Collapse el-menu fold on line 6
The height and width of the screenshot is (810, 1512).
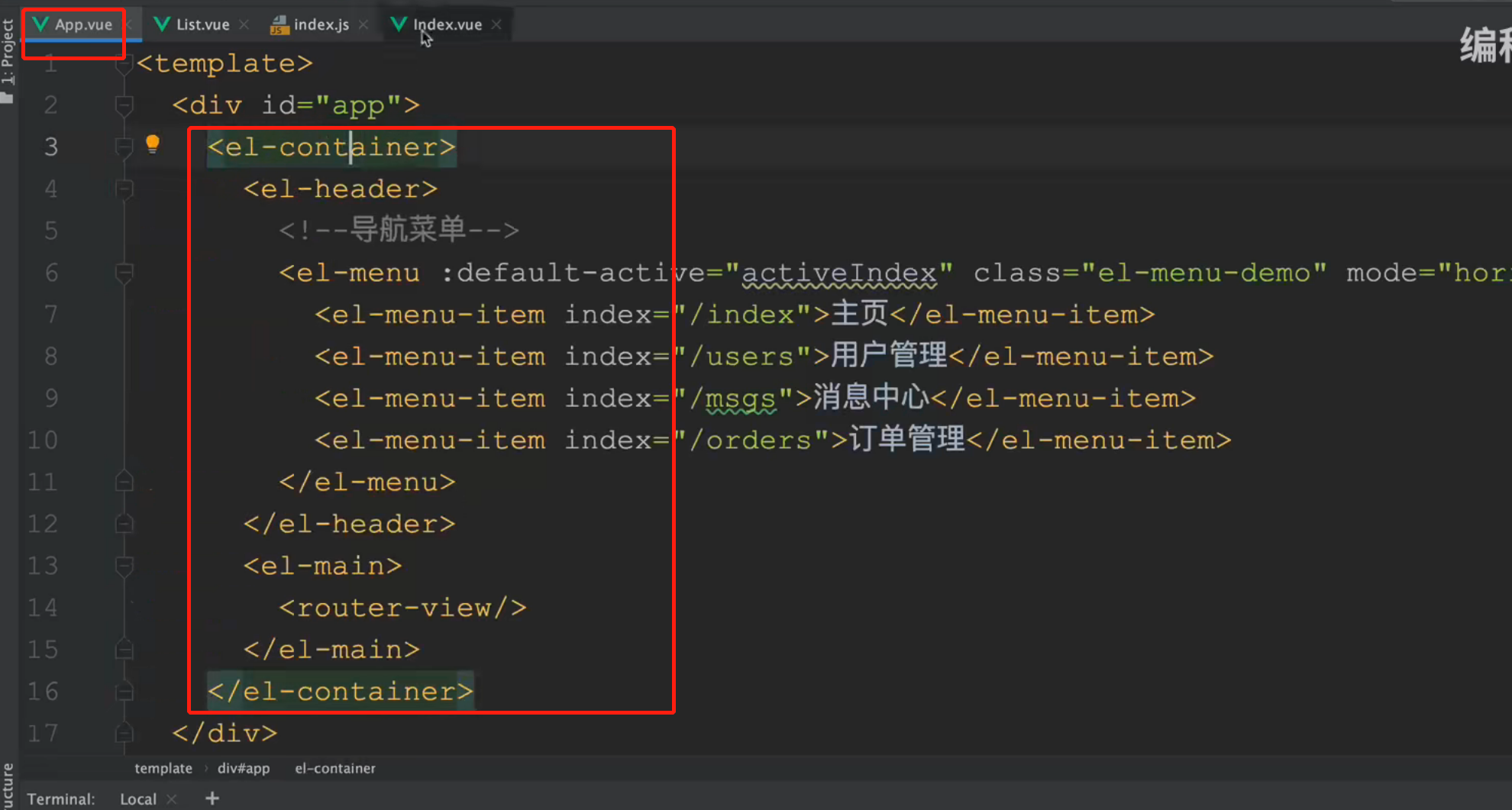tap(124, 273)
